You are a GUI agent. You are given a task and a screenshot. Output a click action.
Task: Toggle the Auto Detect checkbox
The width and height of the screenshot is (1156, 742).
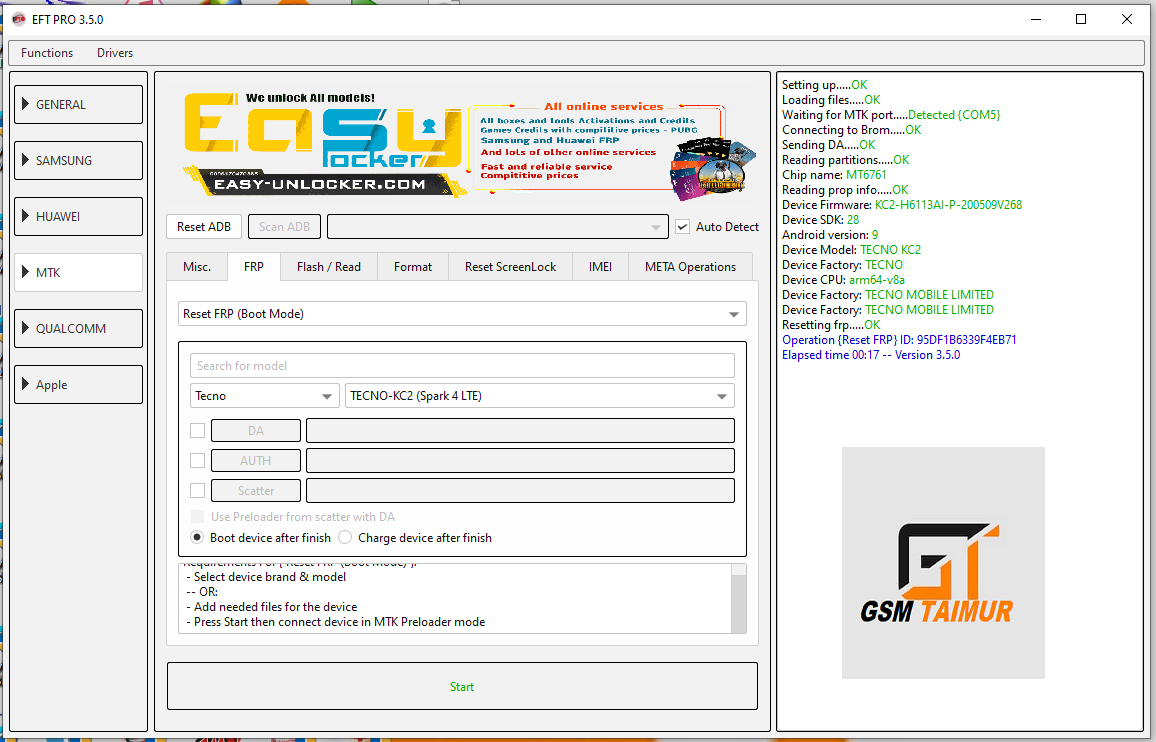click(x=683, y=227)
